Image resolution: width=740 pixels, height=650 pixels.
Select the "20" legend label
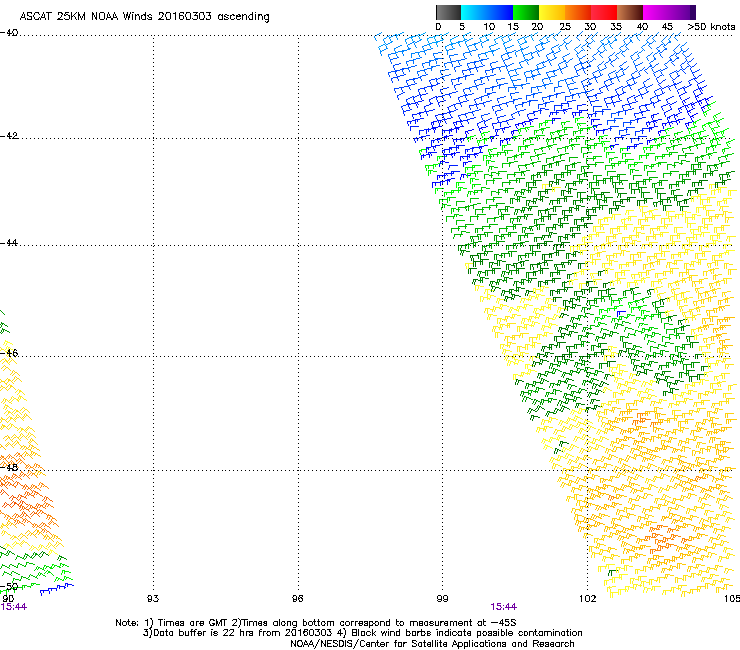click(537, 27)
